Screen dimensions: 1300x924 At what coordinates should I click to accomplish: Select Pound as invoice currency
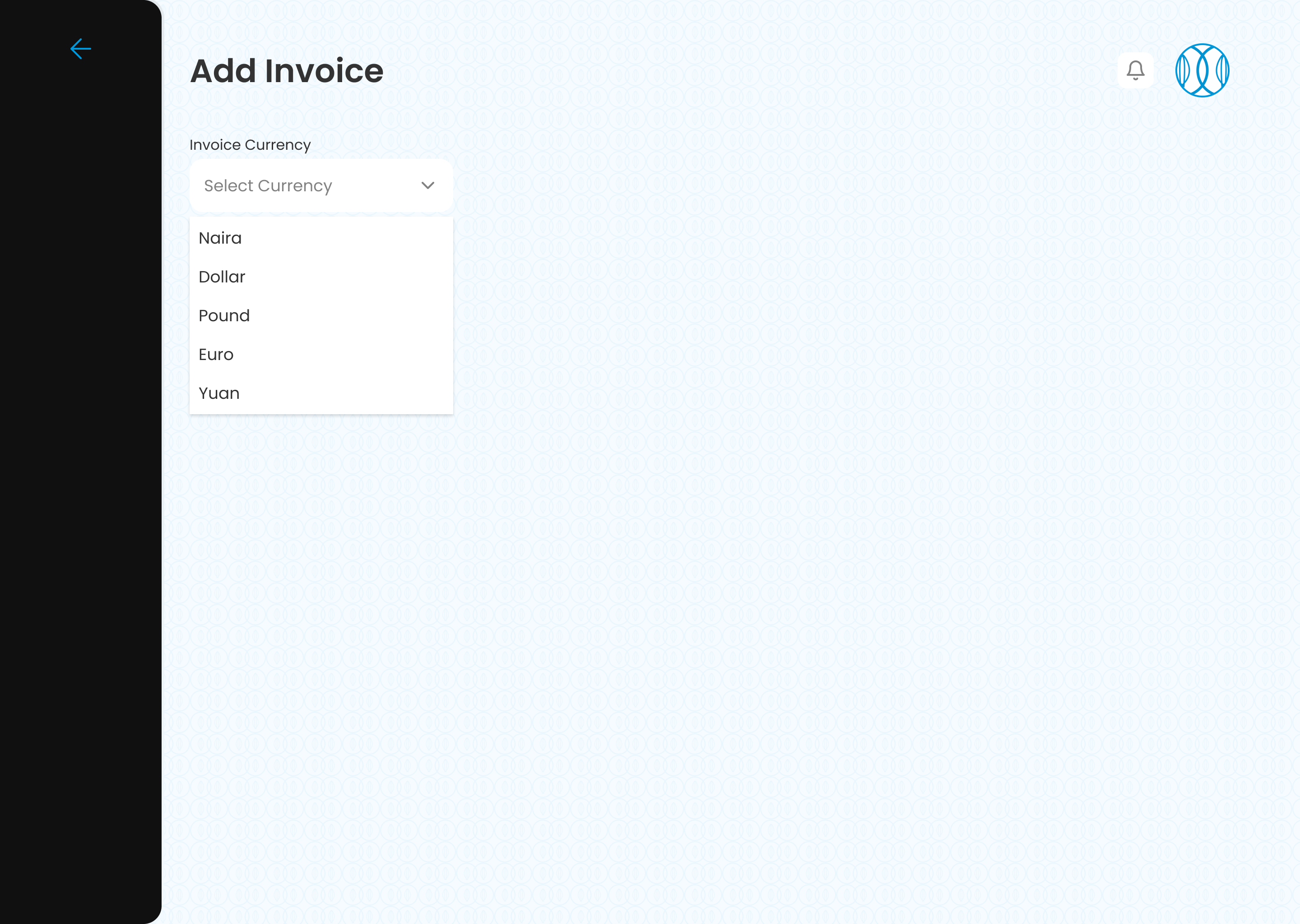321,315
